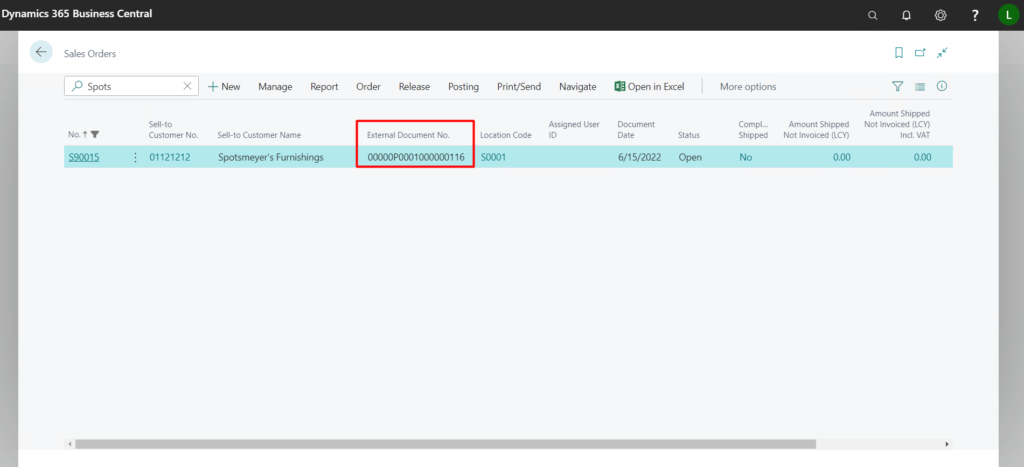The height and width of the screenshot is (467, 1024).
Task: Create a New sales order
Action: (224, 86)
